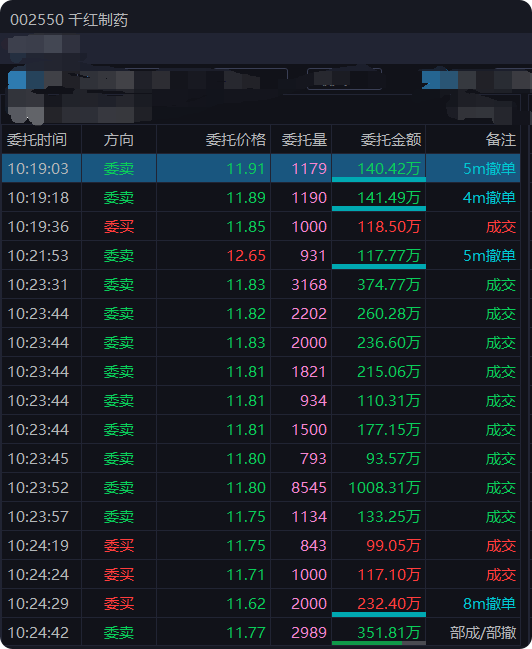Select the 10:19:18 time cell
Viewport: 532px width, 649px height.
[38, 197]
